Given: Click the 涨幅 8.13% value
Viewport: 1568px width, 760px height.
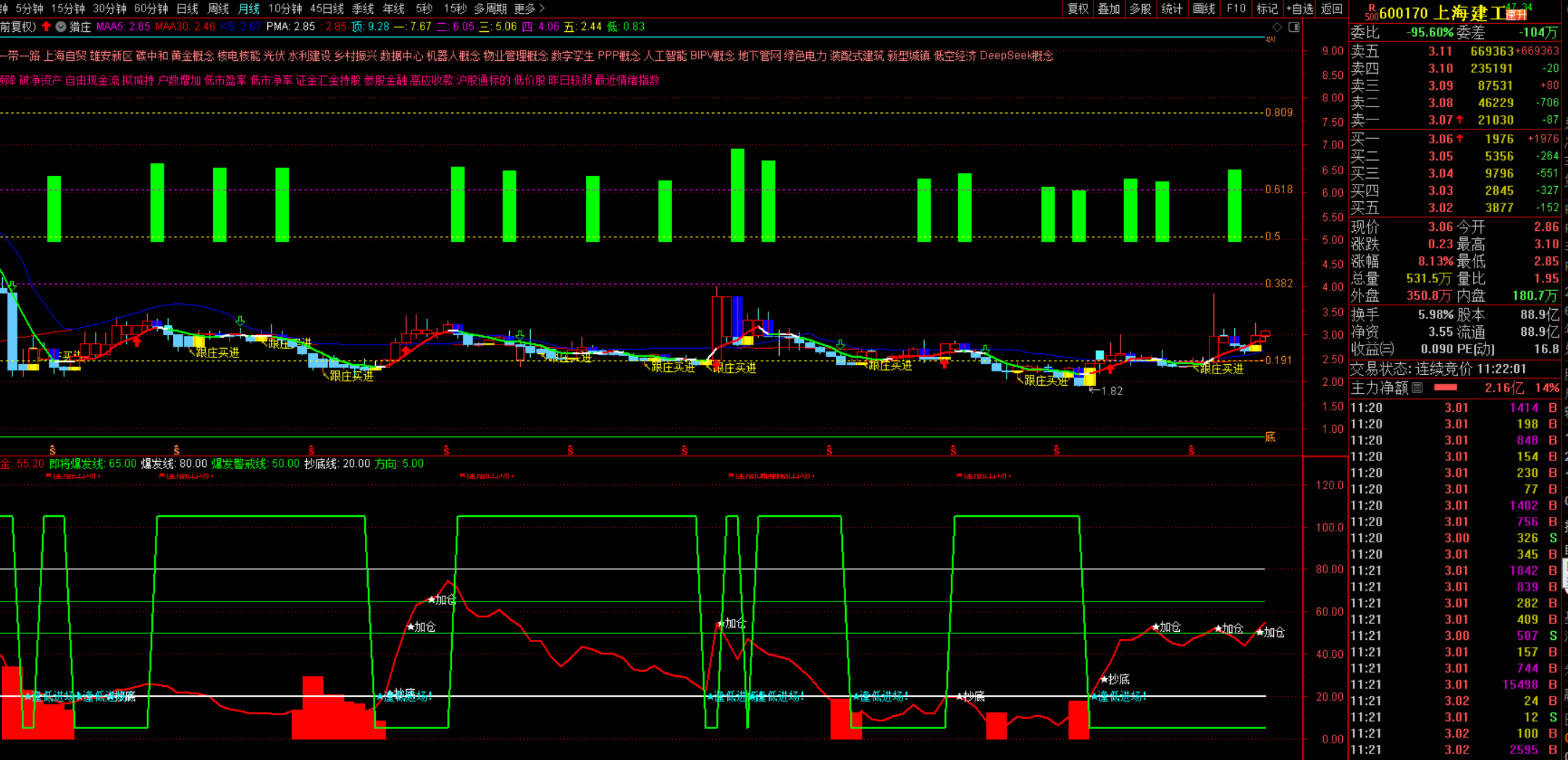Looking at the screenshot, I should (x=1435, y=261).
